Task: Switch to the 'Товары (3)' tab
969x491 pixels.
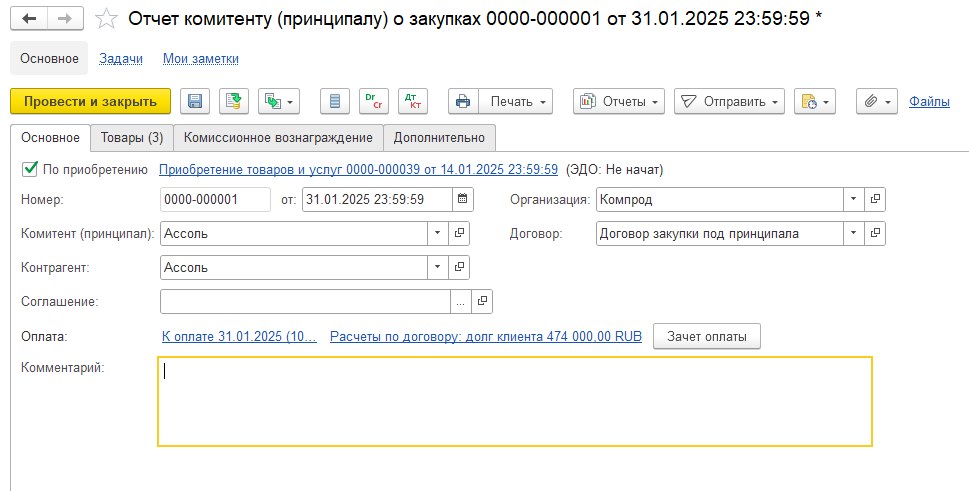Action: tap(131, 137)
